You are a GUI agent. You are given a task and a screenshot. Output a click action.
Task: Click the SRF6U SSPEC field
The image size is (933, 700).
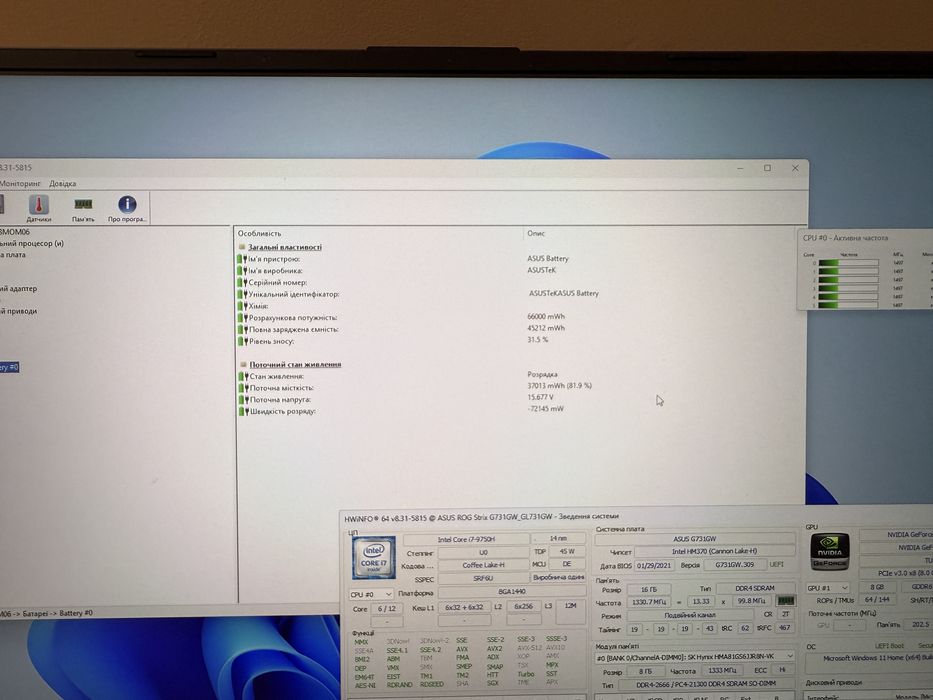pyautogui.click(x=483, y=578)
